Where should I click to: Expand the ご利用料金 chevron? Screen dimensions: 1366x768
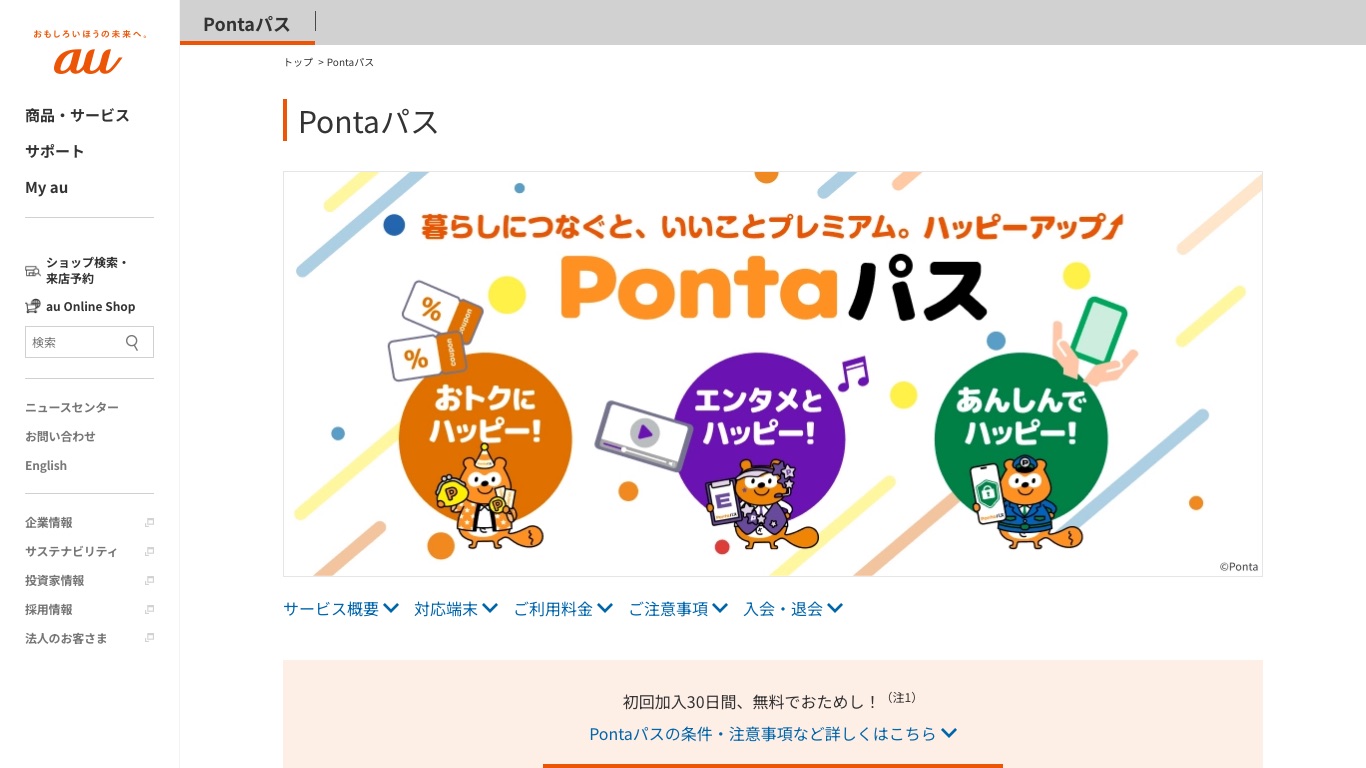(605, 608)
